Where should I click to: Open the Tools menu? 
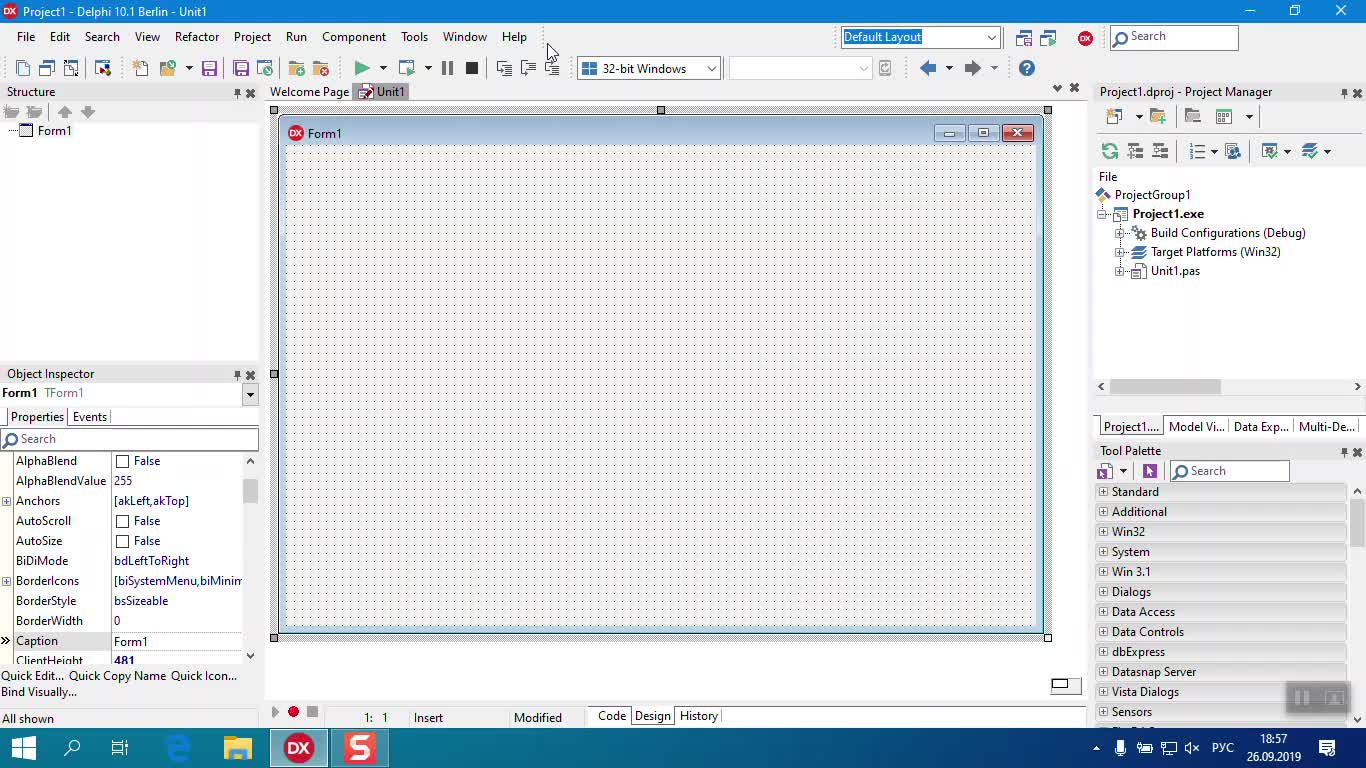(414, 37)
